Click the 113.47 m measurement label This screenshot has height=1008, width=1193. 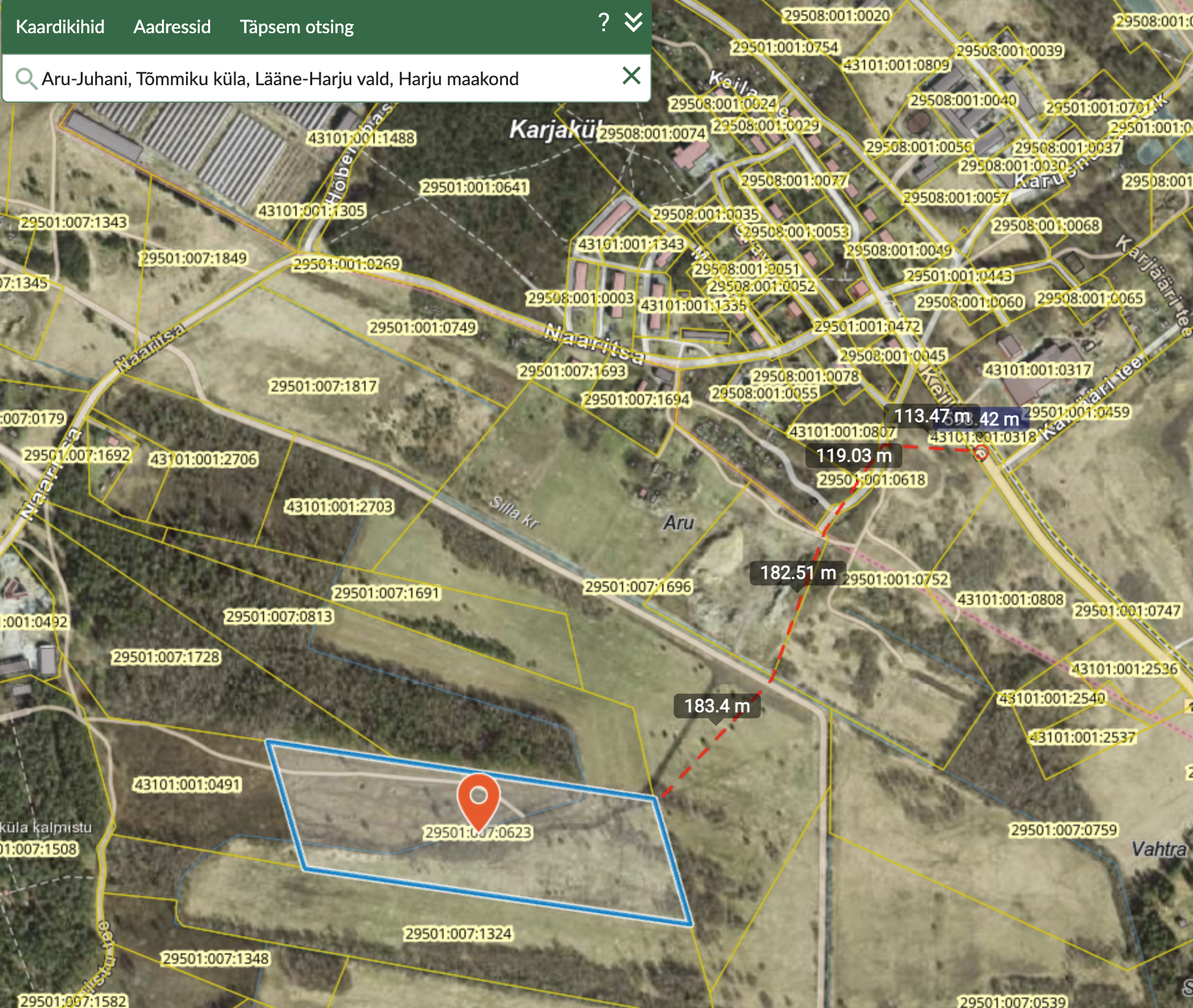tap(930, 416)
